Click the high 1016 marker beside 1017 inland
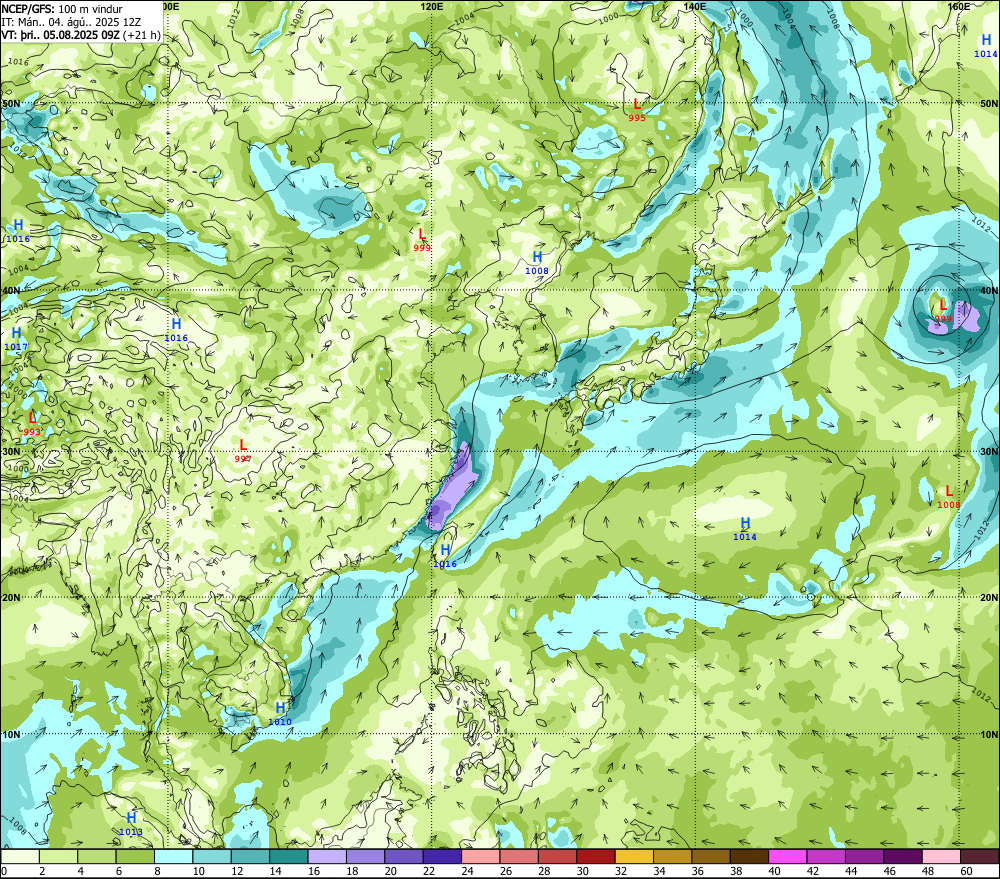This screenshot has height=879, width=1000. (176, 330)
